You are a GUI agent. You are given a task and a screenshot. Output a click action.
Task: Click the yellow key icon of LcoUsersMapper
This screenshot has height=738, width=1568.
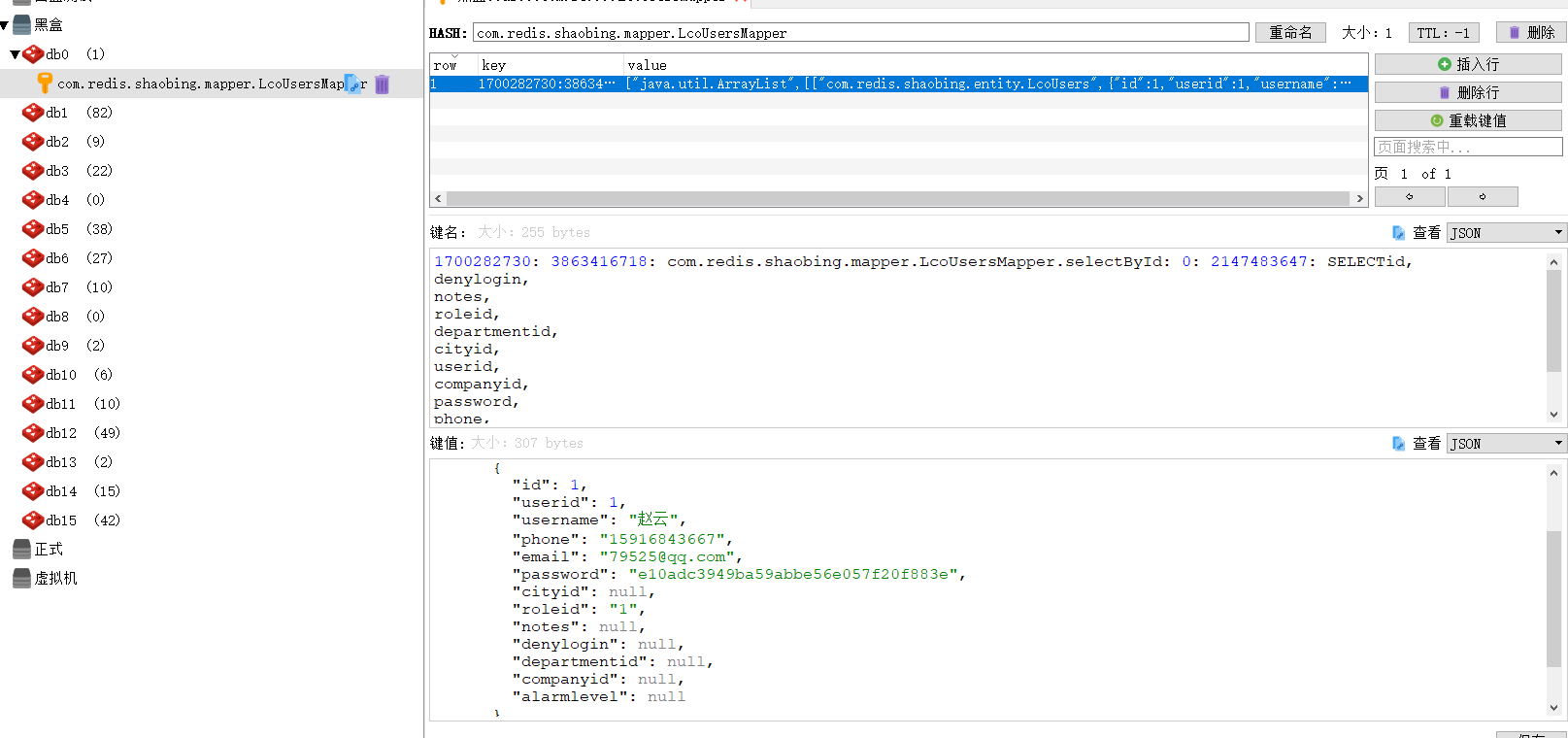(x=45, y=84)
